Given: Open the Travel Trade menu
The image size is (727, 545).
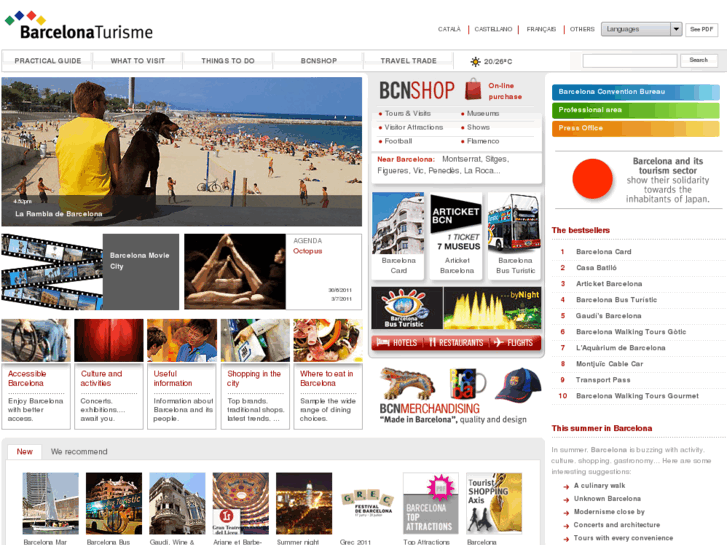Looking at the screenshot, I should tap(408, 61).
